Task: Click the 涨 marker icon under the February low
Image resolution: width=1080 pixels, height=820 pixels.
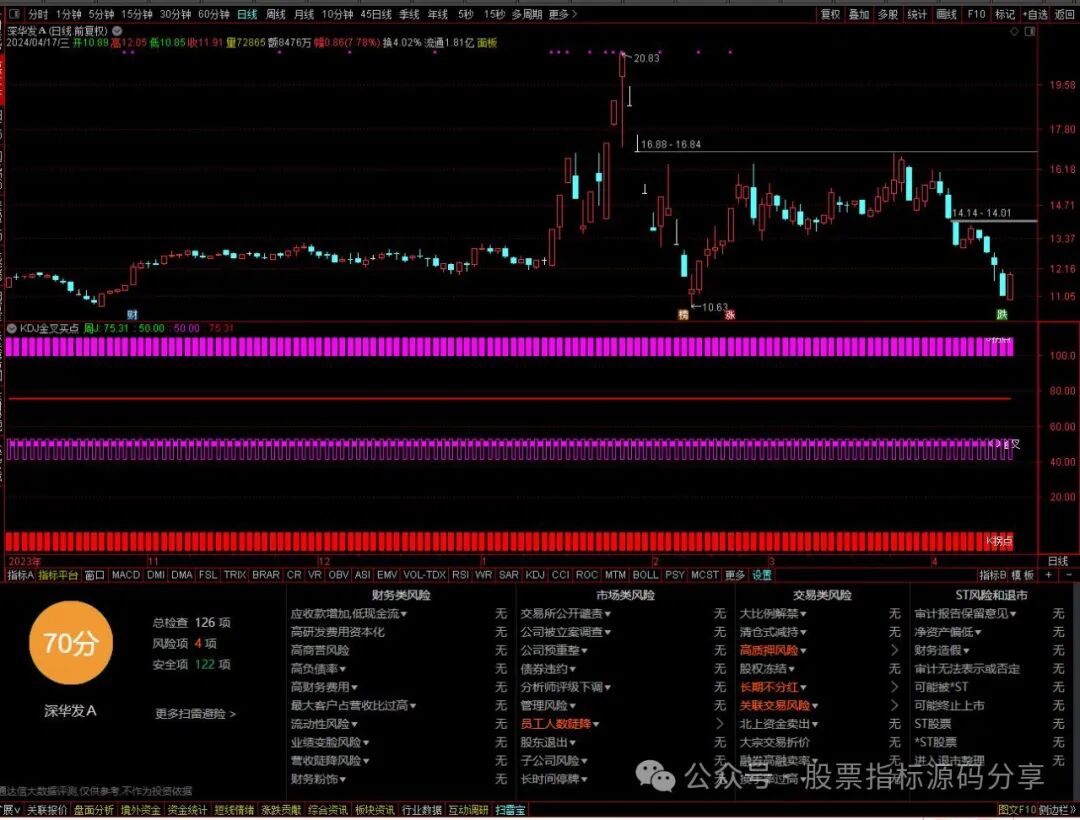Action: pyautogui.click(x=730, y=315)
